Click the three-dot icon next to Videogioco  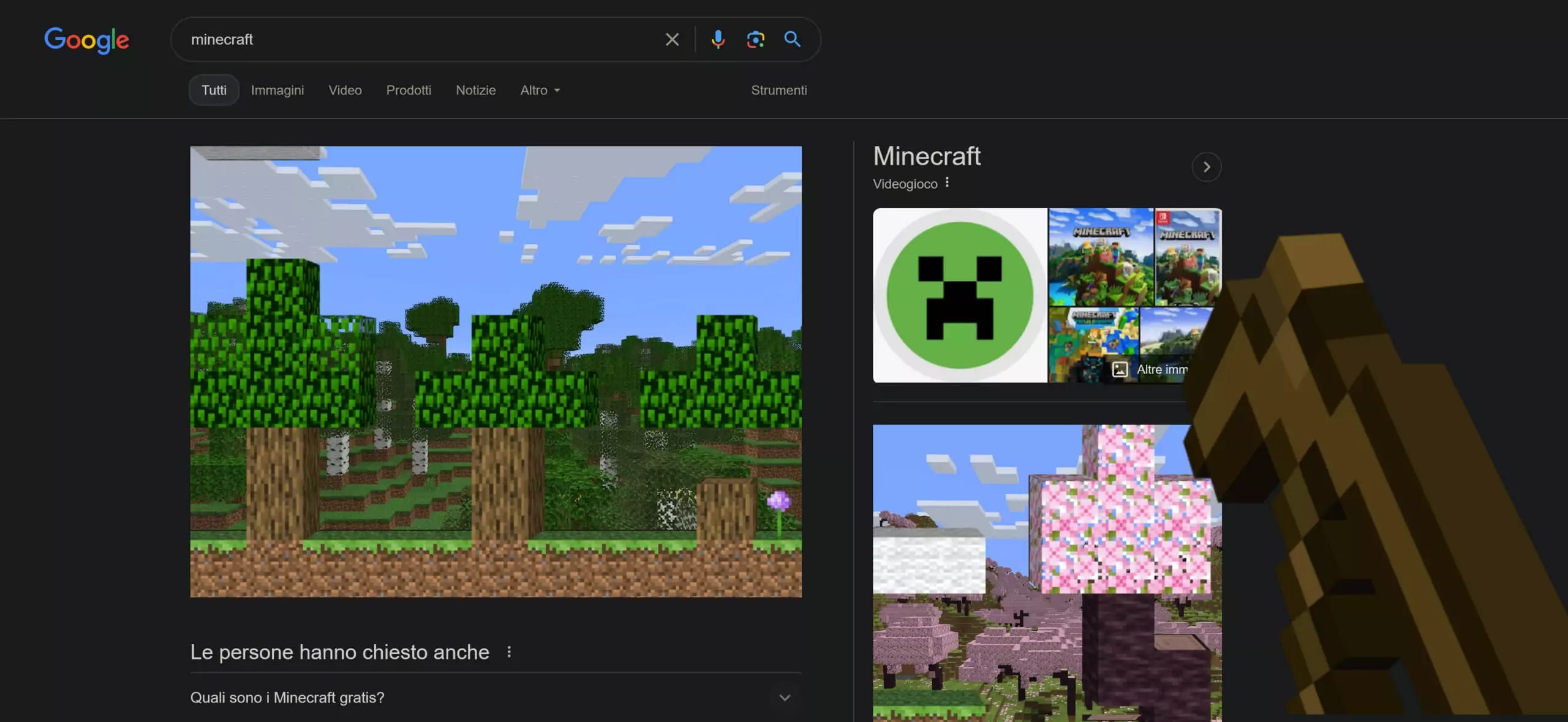coord(947,182)
